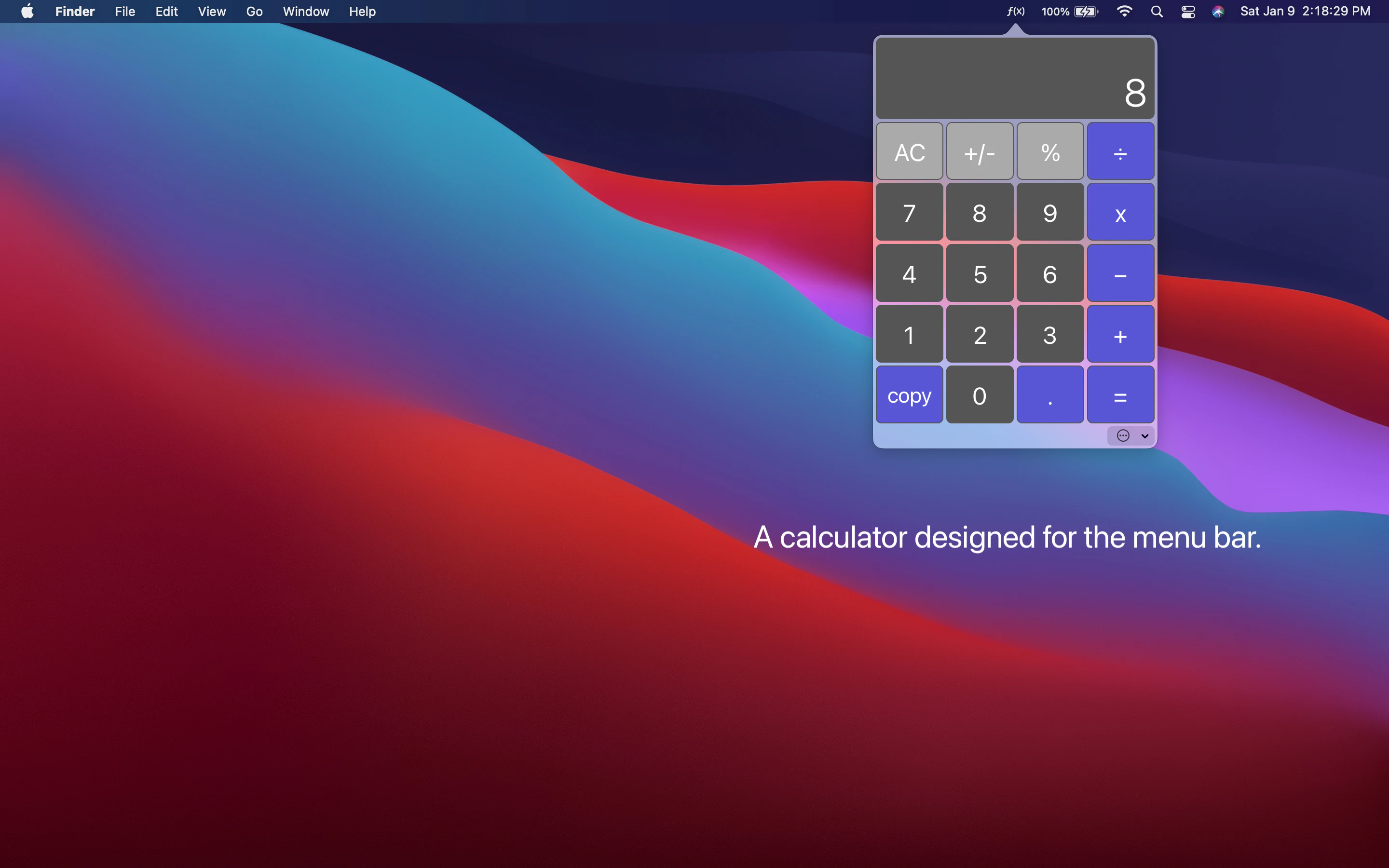Click the ellipsis options icon in the calculator
This screenshot has width=1389, height=868.
pos(1123,436)
